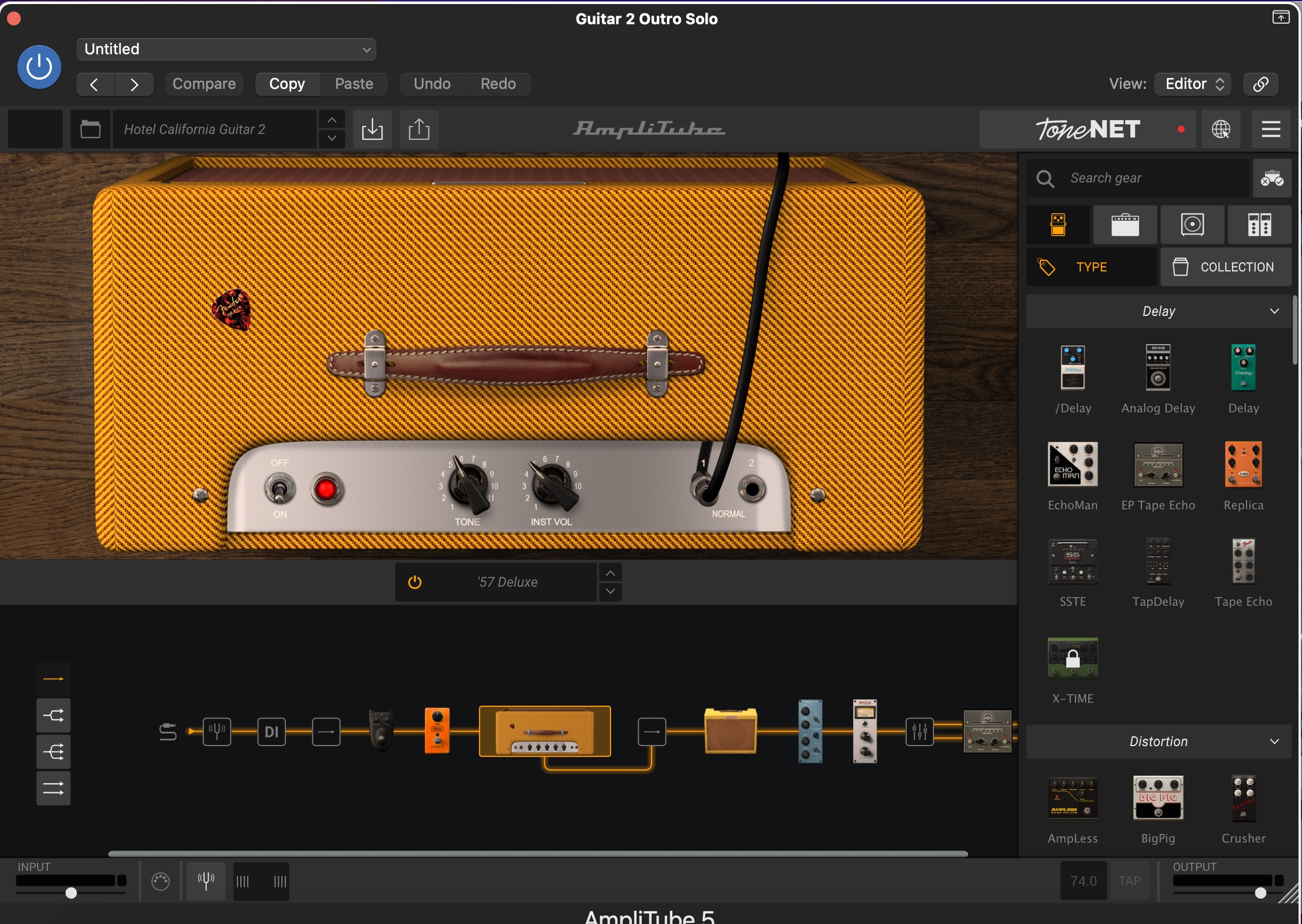Toggle the '57 Deluxe amp power button
This screenshot has width=1302, height=924.
(415, 582)
